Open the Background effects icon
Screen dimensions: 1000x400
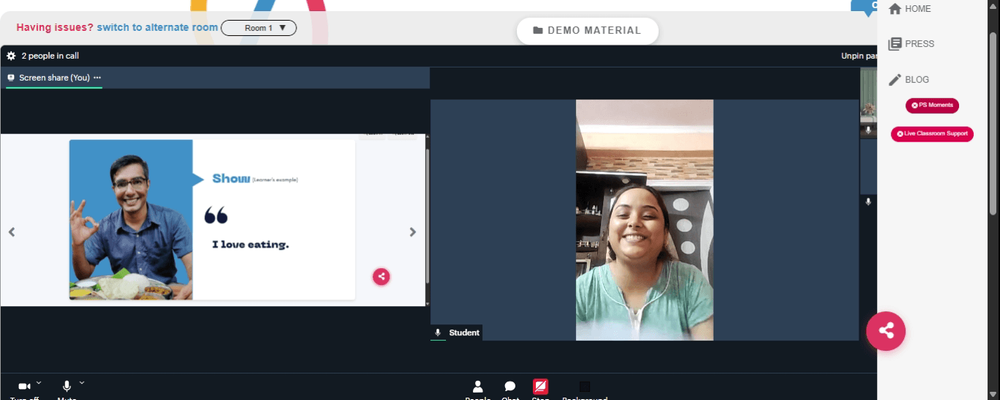pyautogui.click(x=584, y=387)
